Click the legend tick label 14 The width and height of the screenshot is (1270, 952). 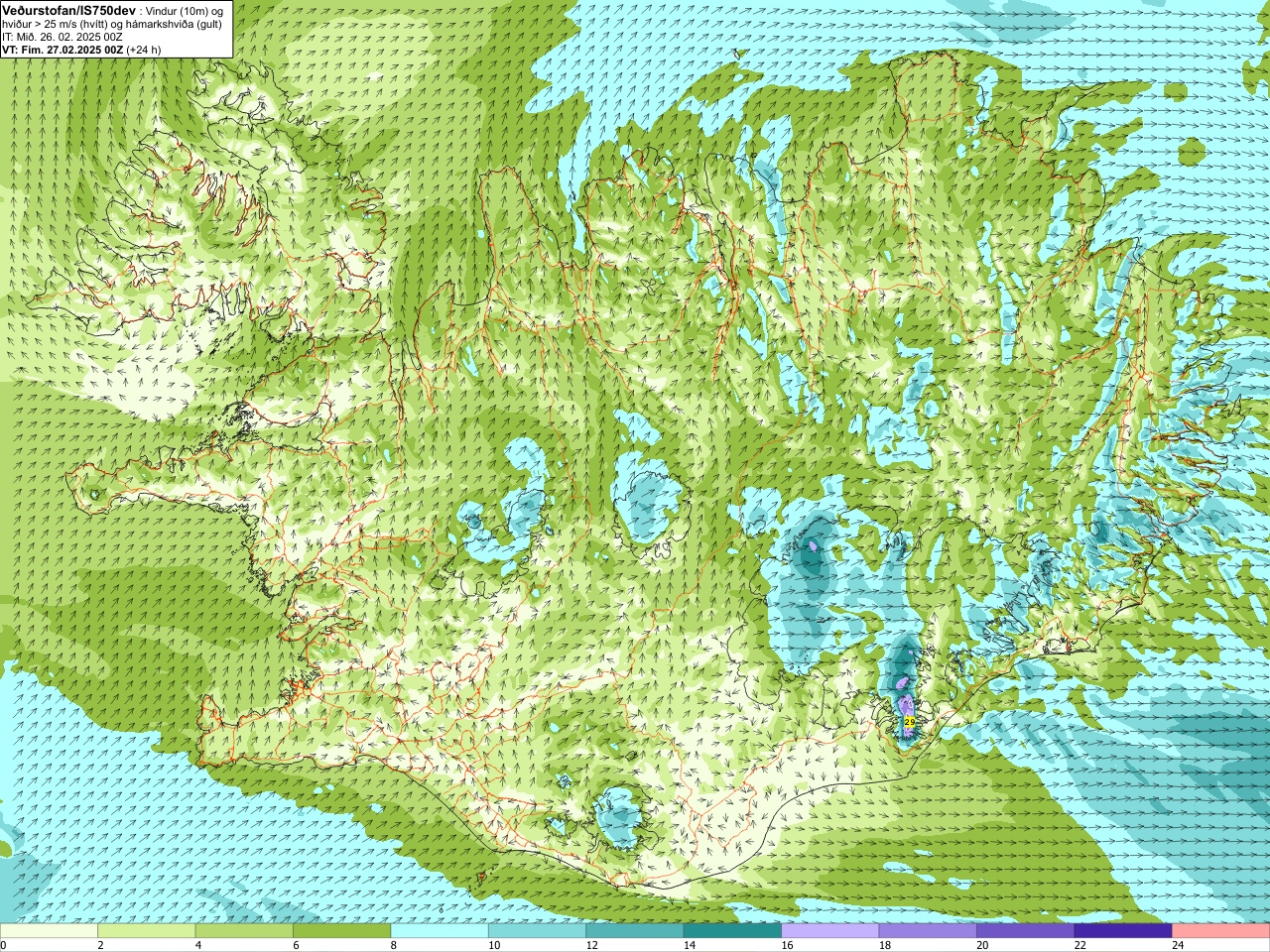pyautogui.click(x=689, y=945)
